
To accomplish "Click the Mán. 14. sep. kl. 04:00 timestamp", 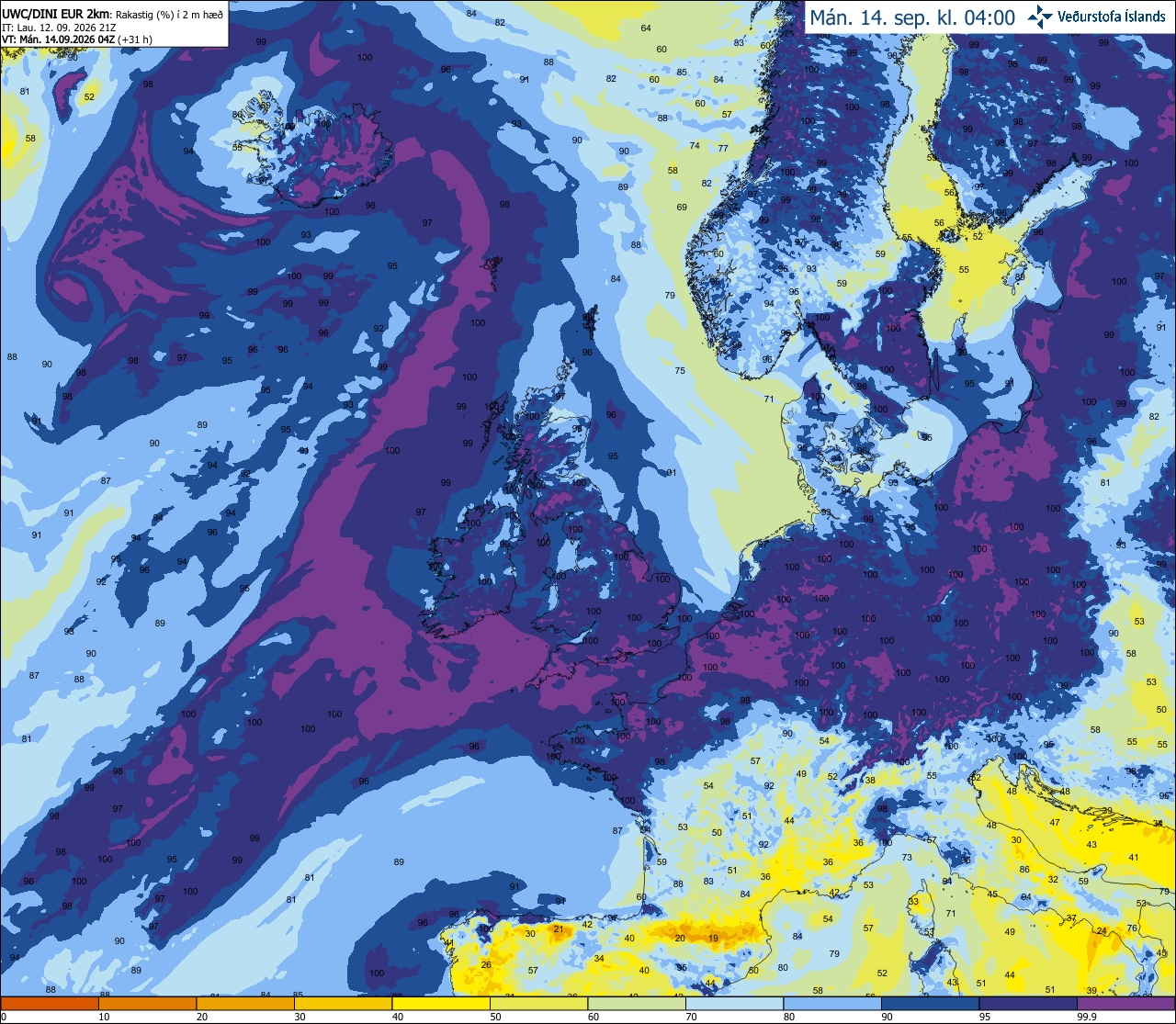I will point(911,18).
